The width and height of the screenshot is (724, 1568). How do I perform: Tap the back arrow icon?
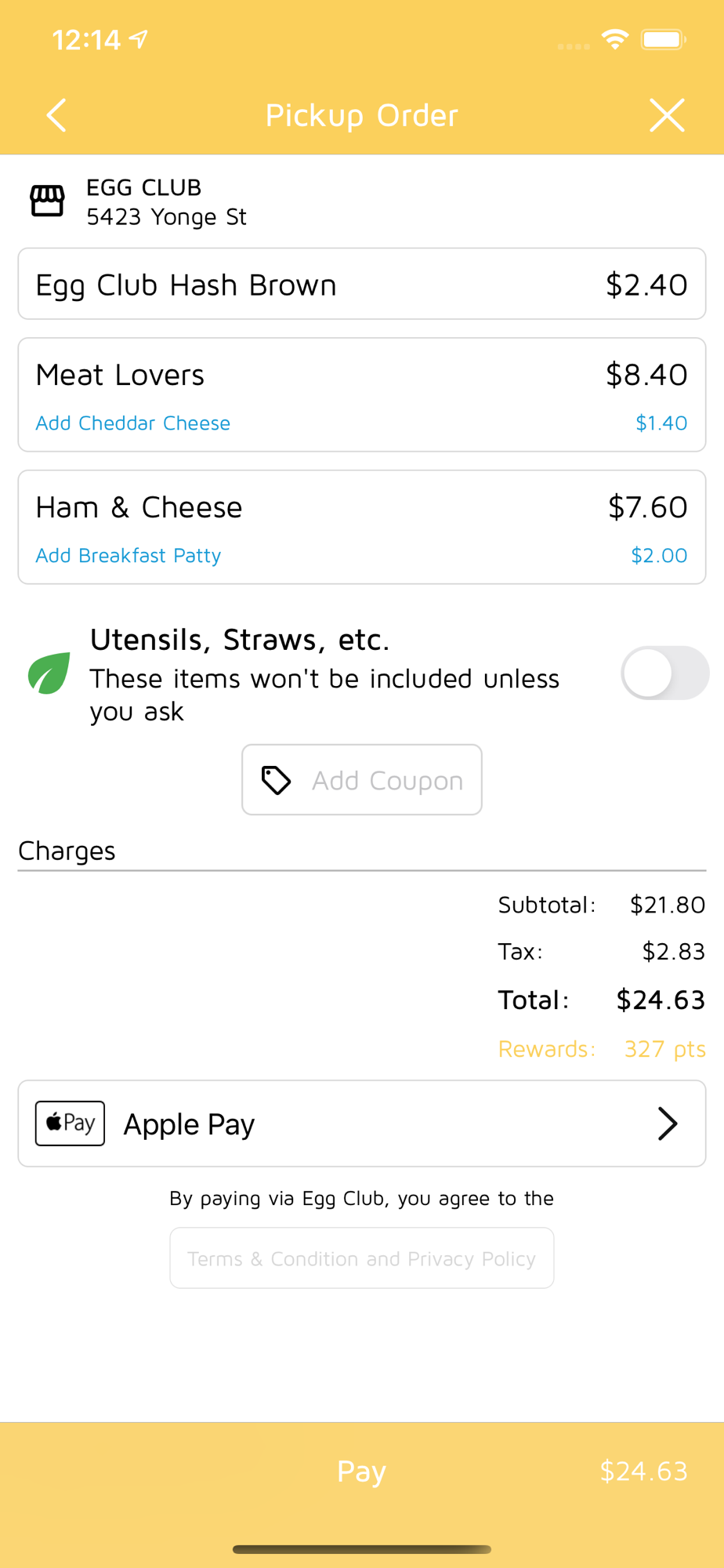point(56,115)
